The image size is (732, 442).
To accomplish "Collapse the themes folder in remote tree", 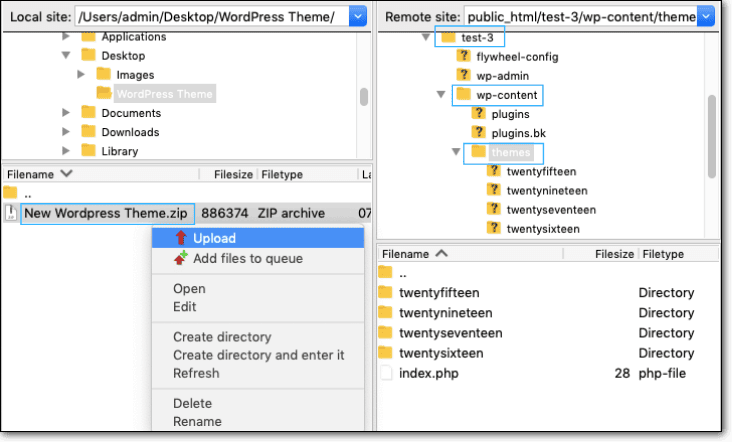I will (456, 152).
